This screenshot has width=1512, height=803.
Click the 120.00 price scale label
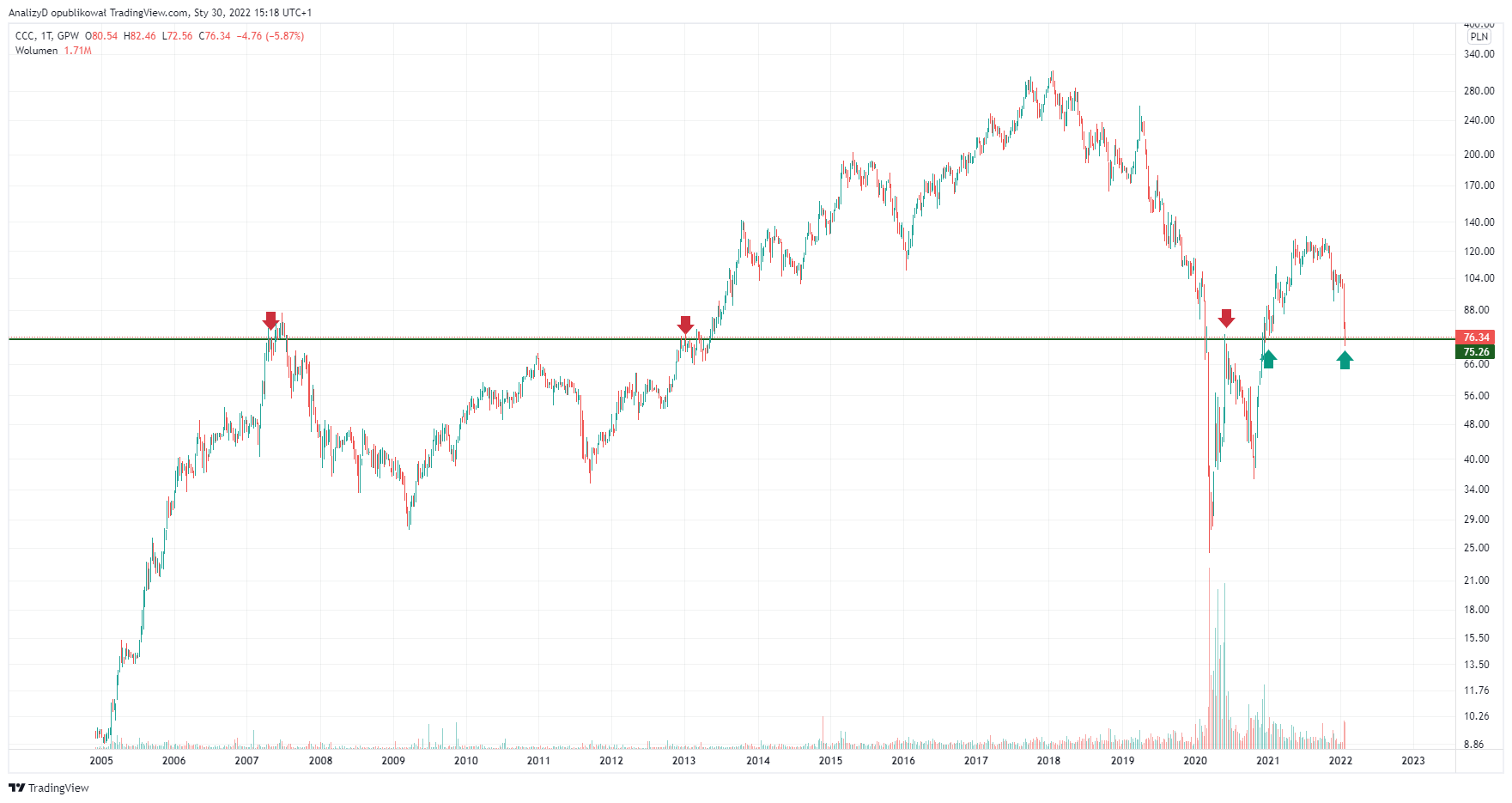point(1479,252)
